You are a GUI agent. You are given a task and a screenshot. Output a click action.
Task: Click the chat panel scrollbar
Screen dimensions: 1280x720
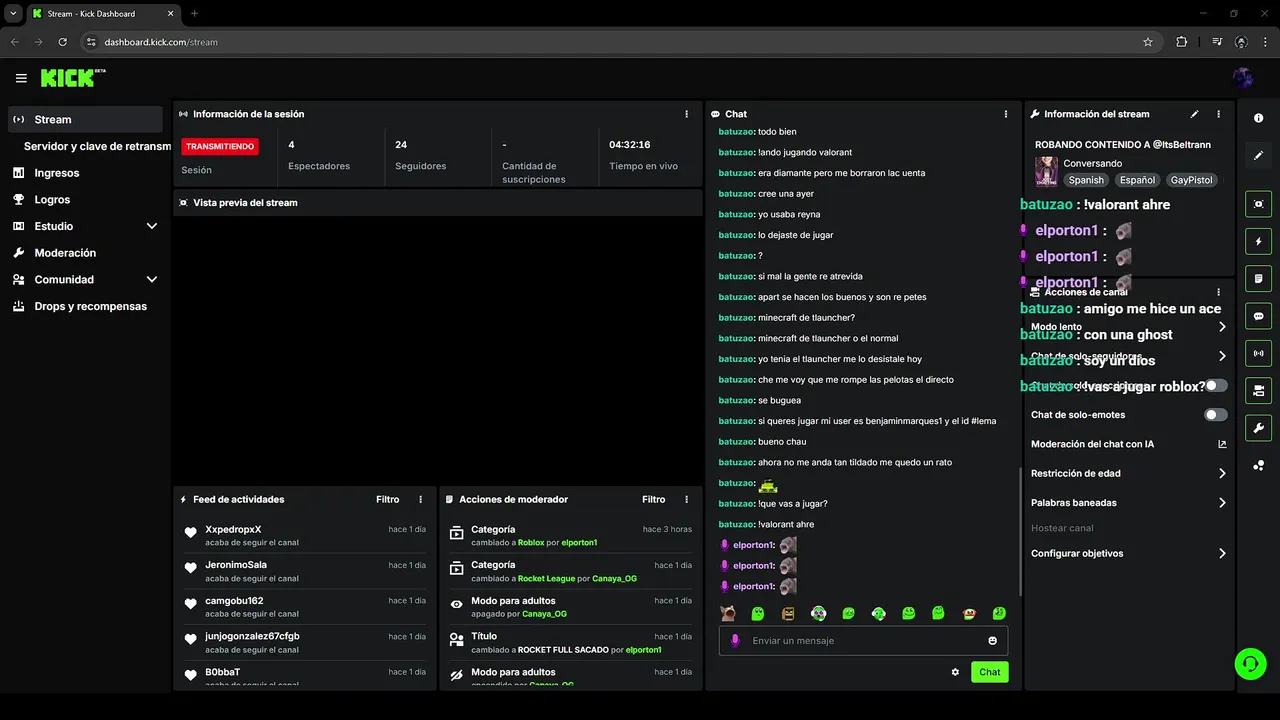(x=1019, y=530)
